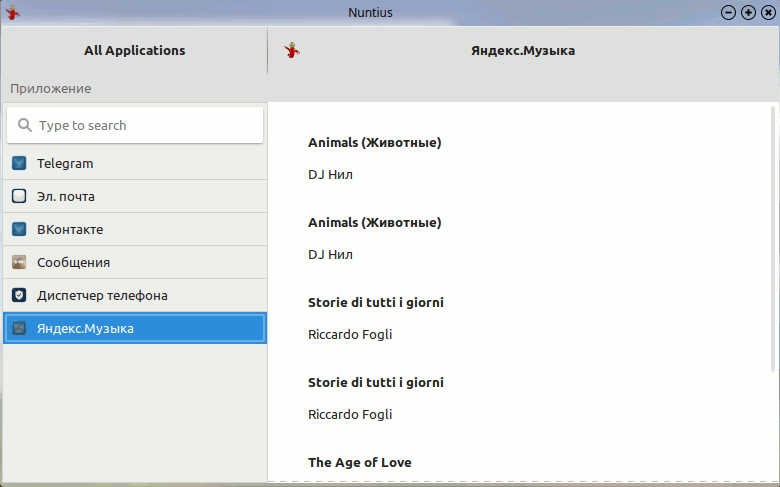This screenshot has width=780, height=487.
Task: Click the Диспетчер телефона shield icon
Action: 19,295
